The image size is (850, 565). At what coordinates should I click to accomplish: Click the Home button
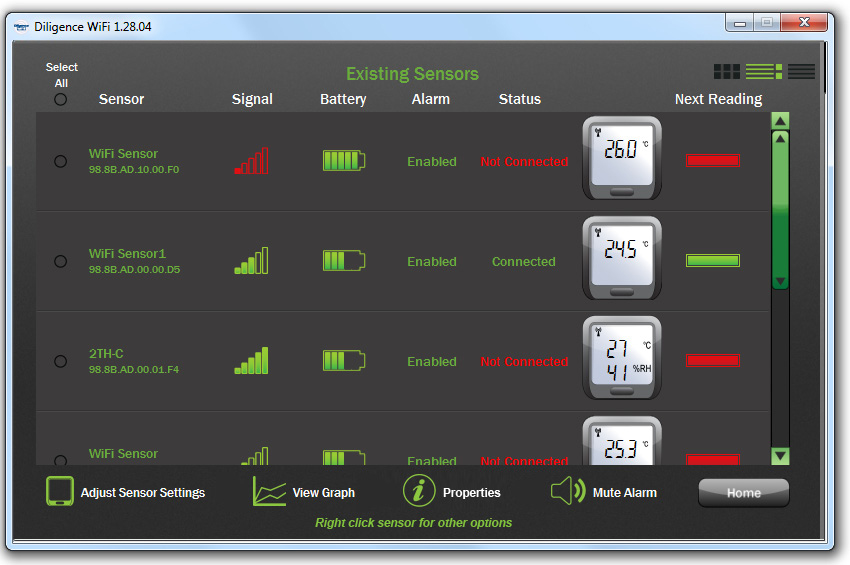point(743,493)
